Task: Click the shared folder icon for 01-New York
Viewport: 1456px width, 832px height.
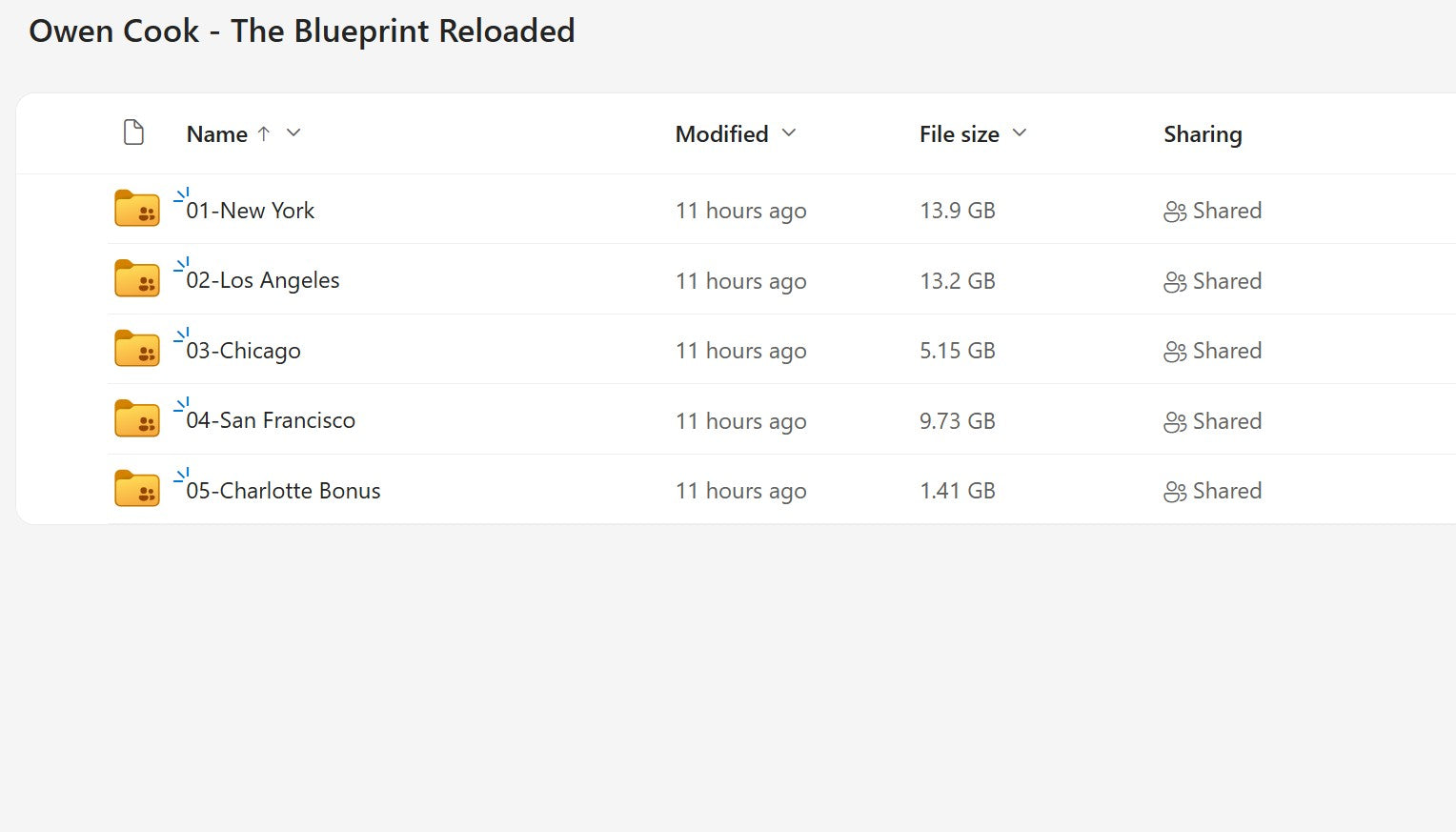Action: click(x=136, y=209)
